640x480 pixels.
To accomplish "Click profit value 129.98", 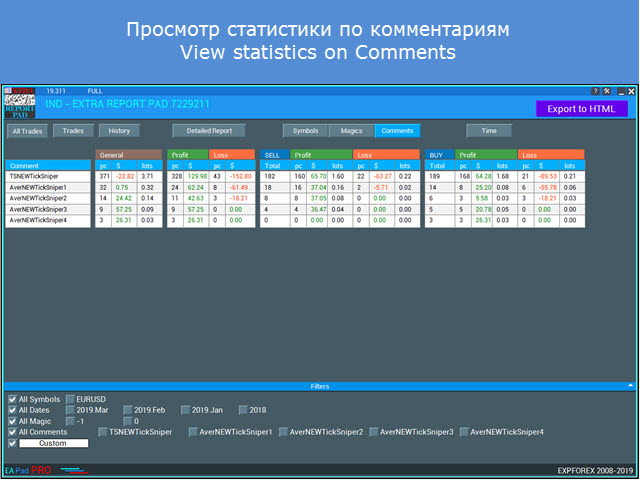I will point(196,176).
